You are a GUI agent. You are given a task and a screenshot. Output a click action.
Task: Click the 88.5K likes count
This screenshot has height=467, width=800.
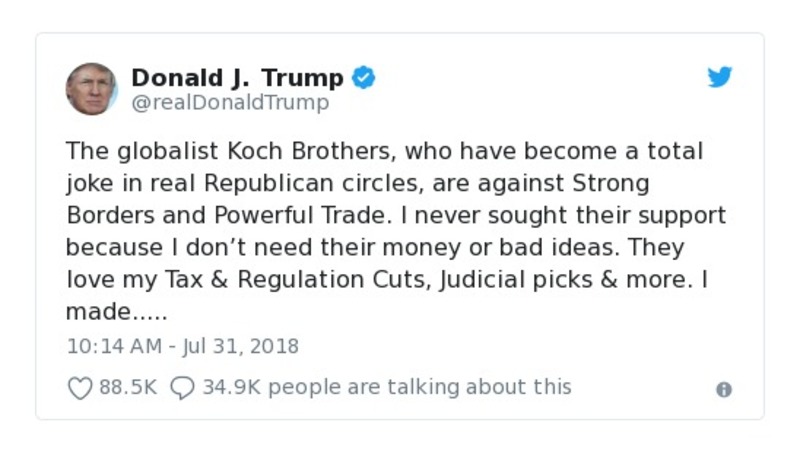tap(128, 387)
